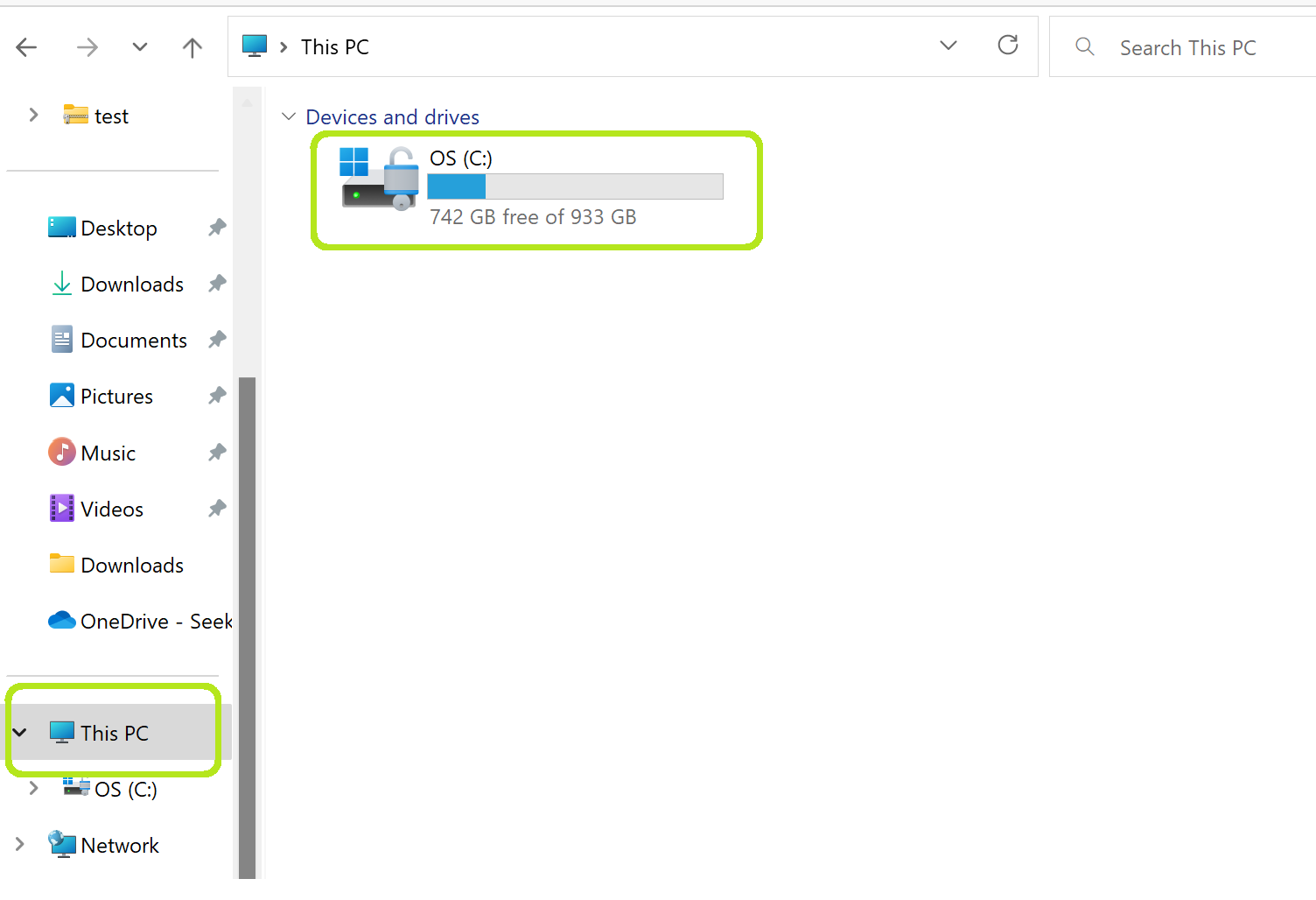1316x900 pixels.
Task: Open Desktop from quick access
Action: click(119, 229)
